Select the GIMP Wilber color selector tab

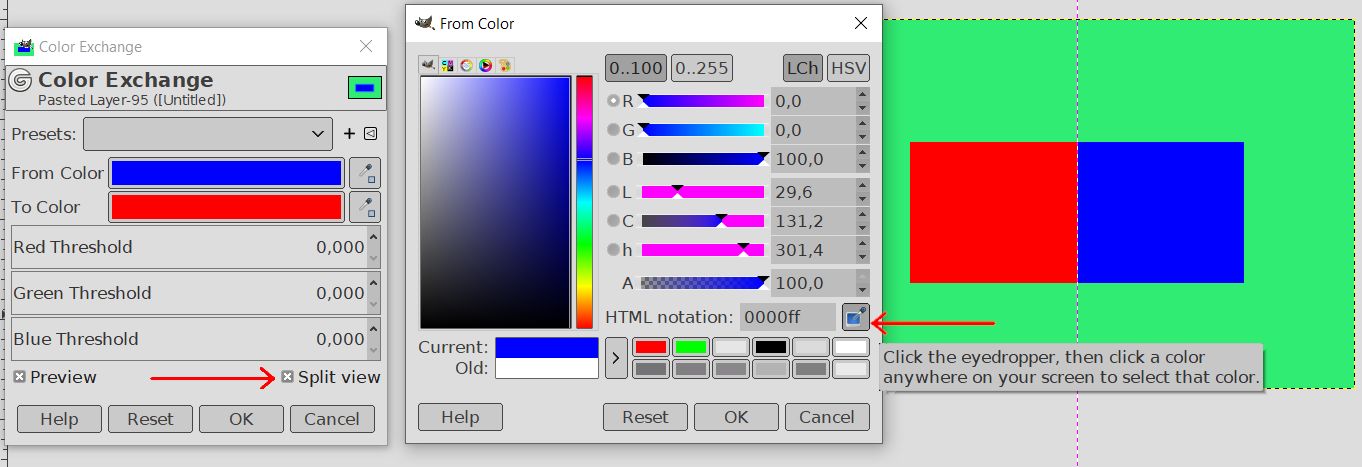[428, 65]
